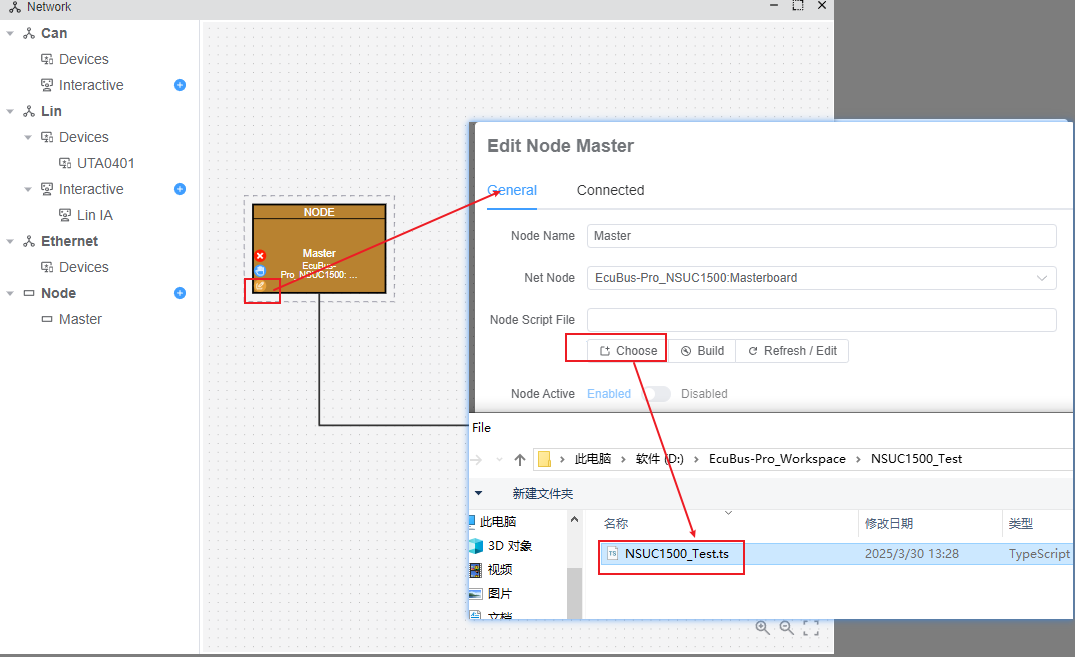
Task: Click the Can network icon in tree
Action: pyautogui.click(x=29, y=33)
